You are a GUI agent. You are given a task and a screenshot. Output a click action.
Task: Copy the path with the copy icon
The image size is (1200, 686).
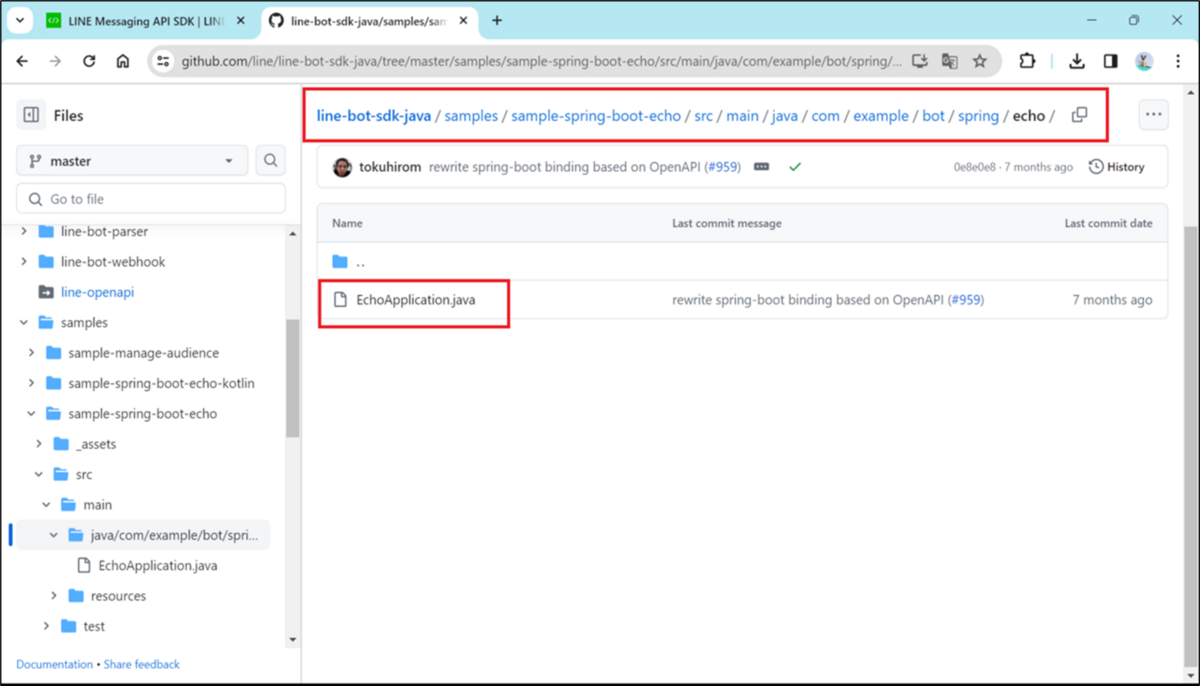1079,115
